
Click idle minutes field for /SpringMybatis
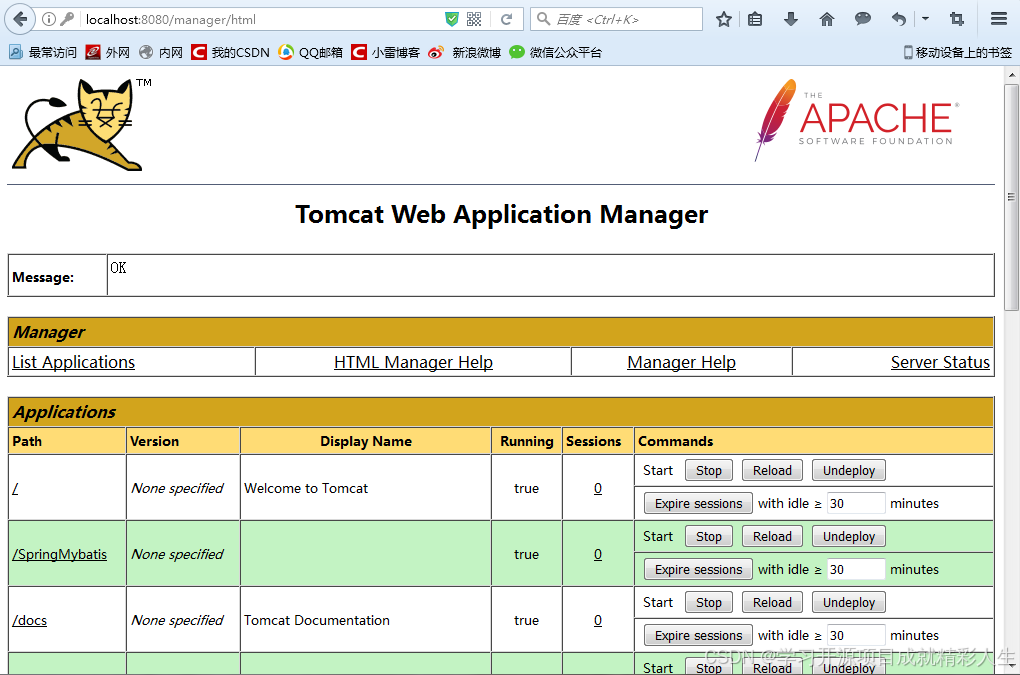coord(855,570)
